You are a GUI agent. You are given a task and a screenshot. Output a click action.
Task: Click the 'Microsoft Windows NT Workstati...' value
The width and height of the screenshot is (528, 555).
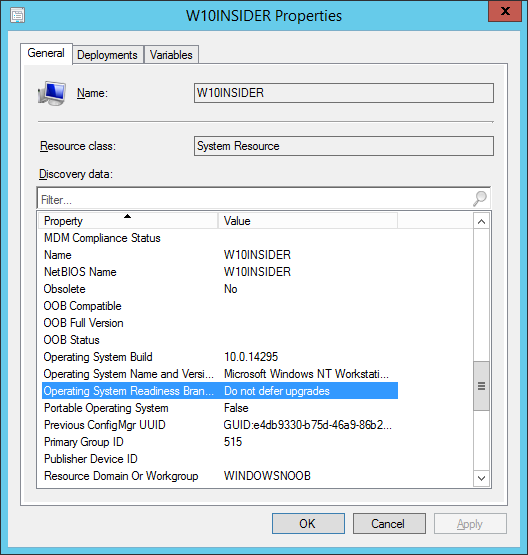click(306, 374)
